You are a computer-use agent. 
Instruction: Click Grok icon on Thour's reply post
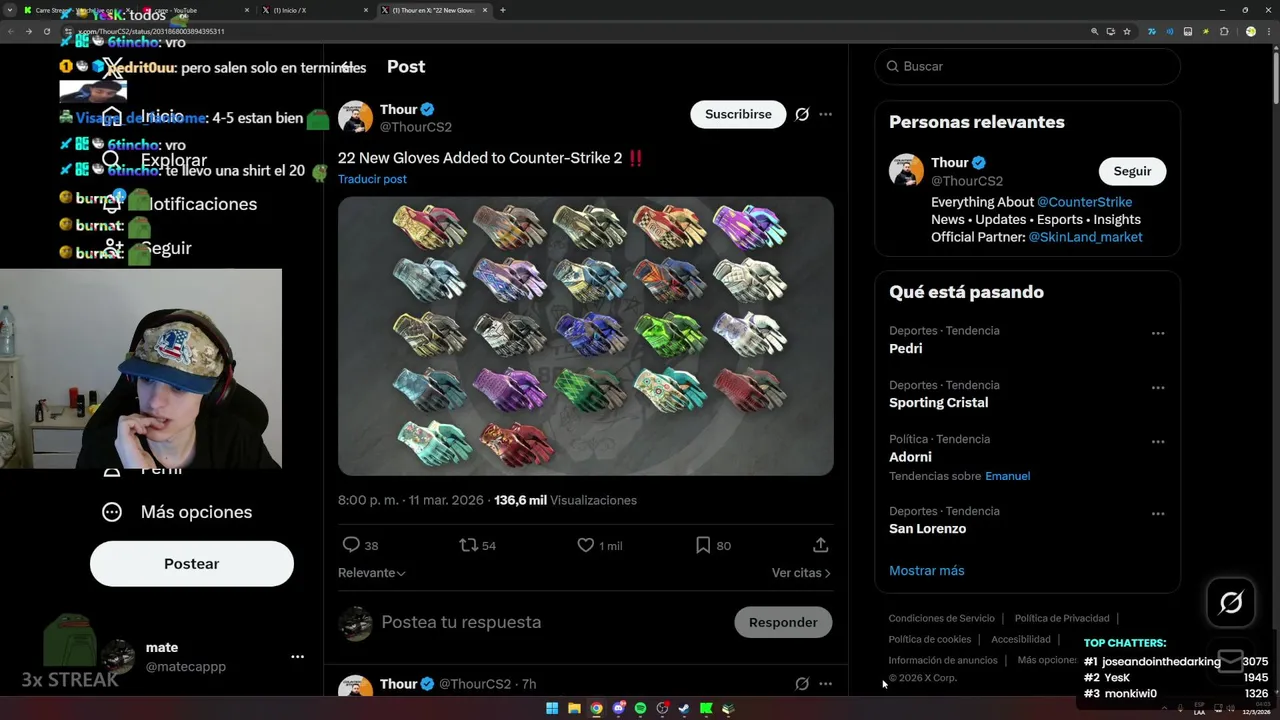801,684
